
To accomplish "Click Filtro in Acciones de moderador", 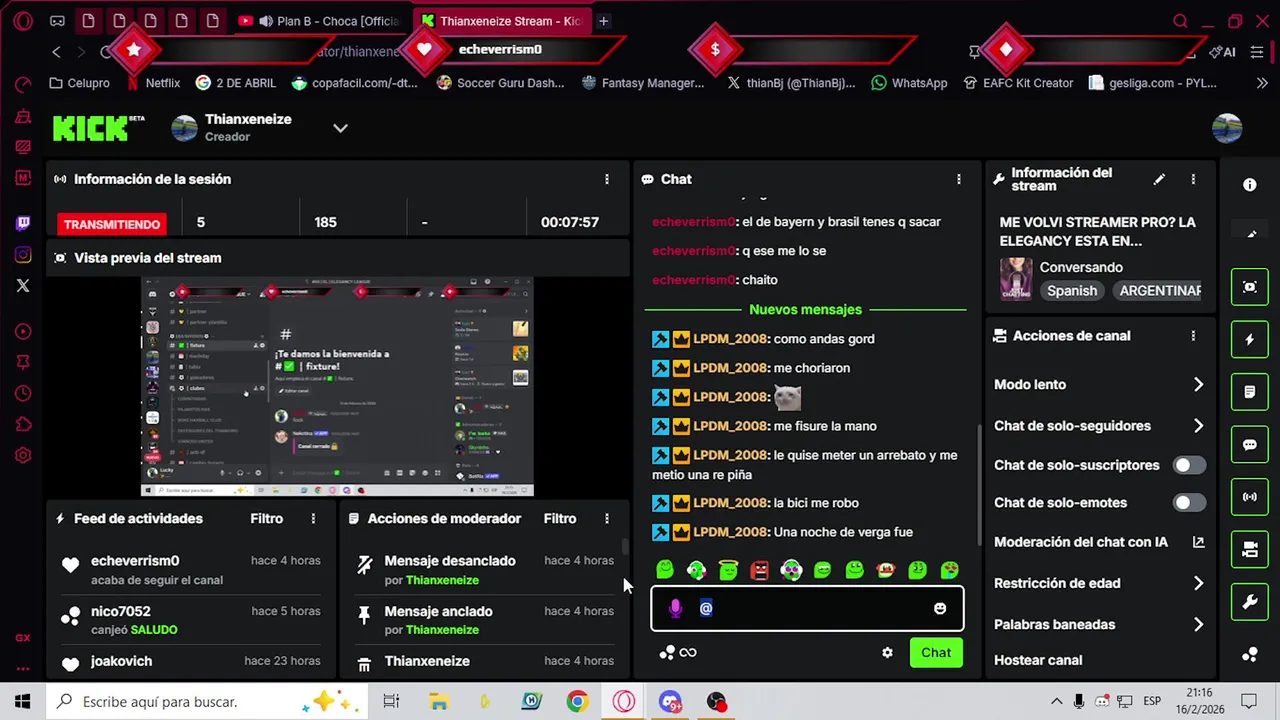I will (x=560, y=518).
